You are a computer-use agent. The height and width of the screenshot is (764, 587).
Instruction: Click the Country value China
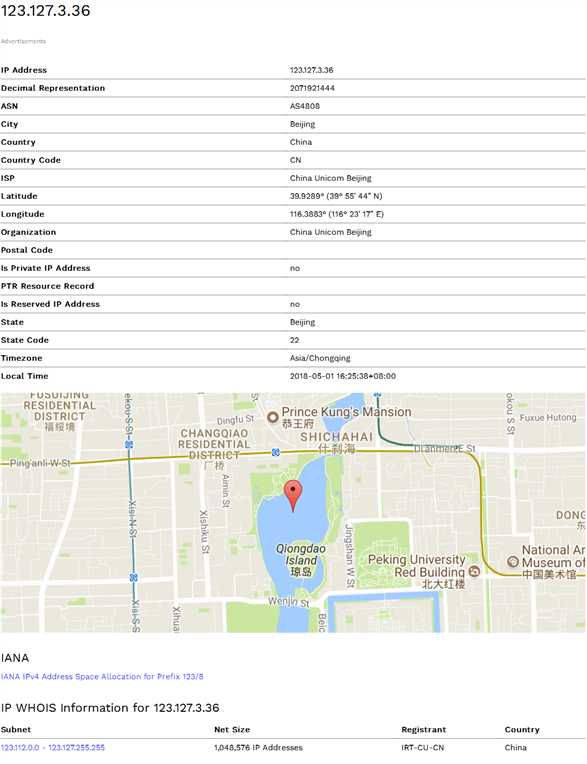pyautogui.click(x=301, y=142)
